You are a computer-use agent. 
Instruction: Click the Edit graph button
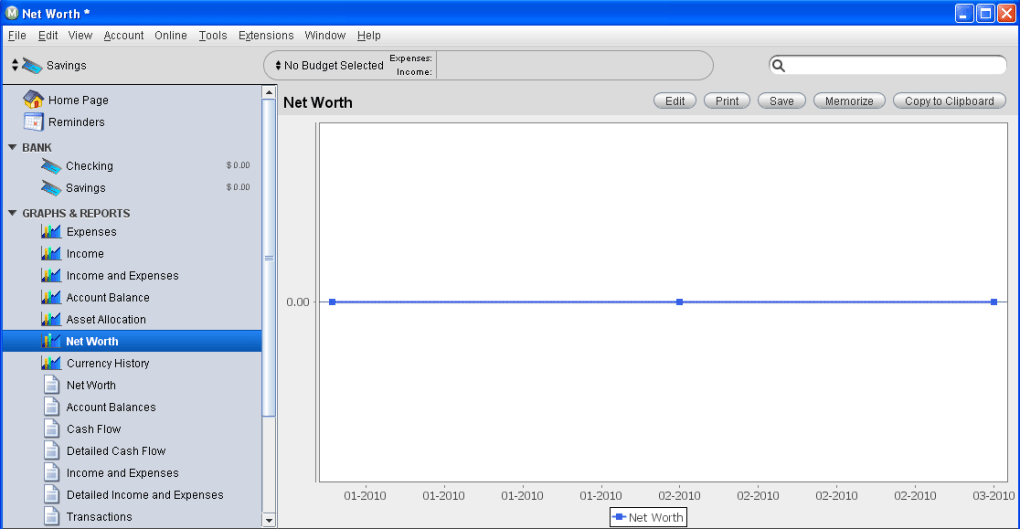pos(675,101)
